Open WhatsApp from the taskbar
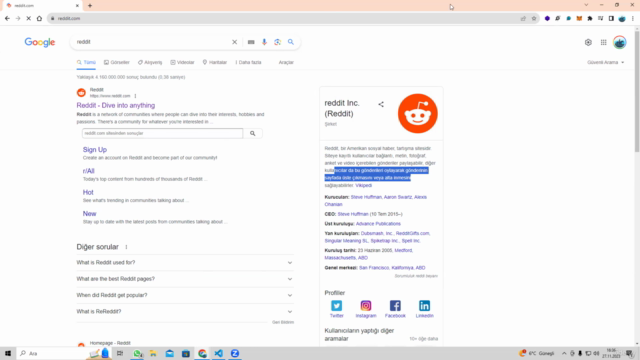The image size is (640, 360). 137,353
